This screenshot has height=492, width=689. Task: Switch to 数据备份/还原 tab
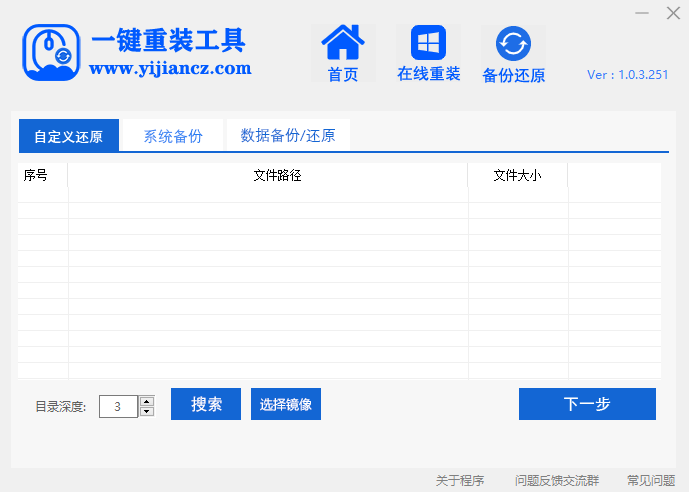[x=288, y=135]
